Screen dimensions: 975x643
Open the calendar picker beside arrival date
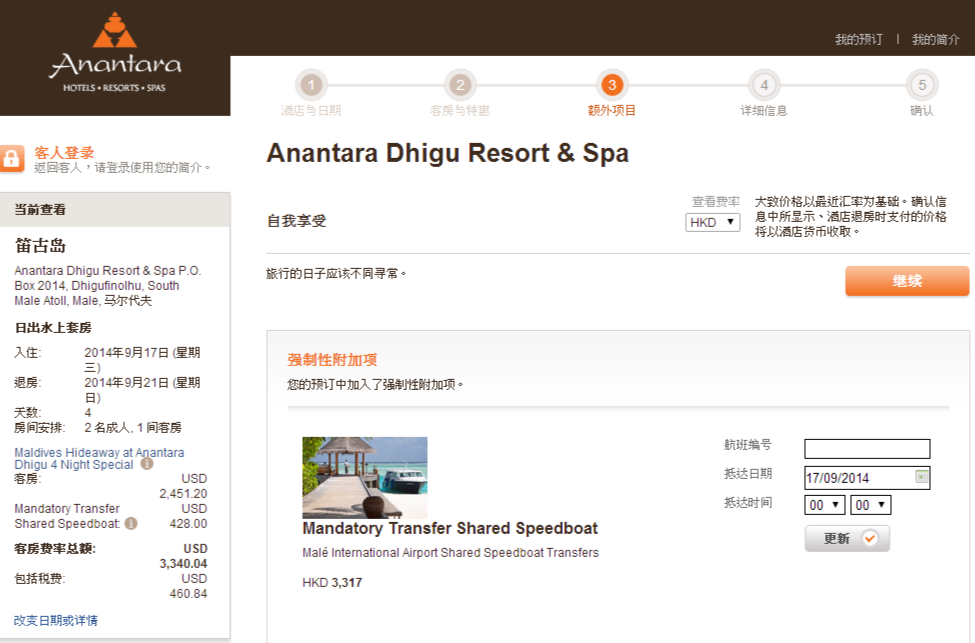tap(922, 477)
